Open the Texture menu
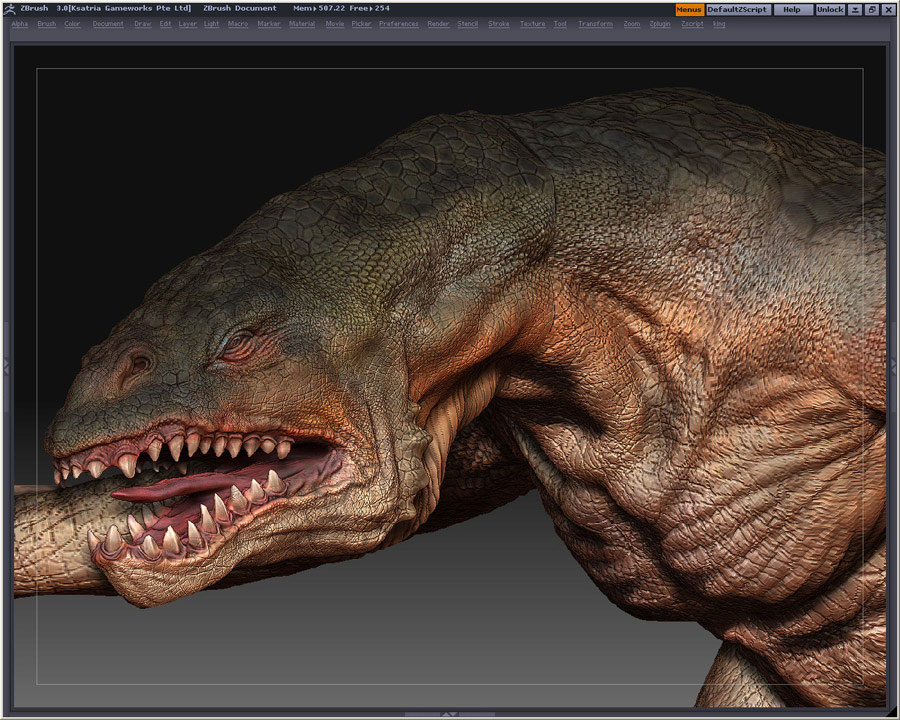Viewport: 900px width, 720px height. [x=533, y=24]
